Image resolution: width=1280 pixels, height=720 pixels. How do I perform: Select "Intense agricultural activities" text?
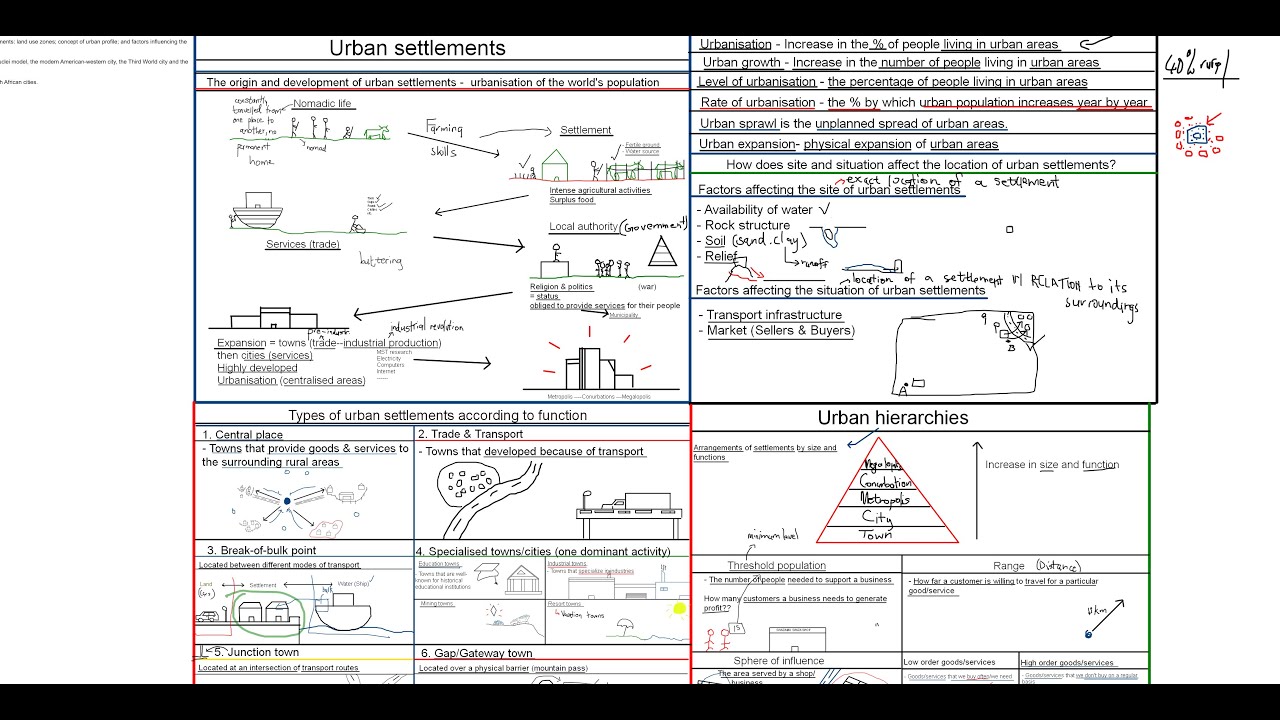coord(599,190)
